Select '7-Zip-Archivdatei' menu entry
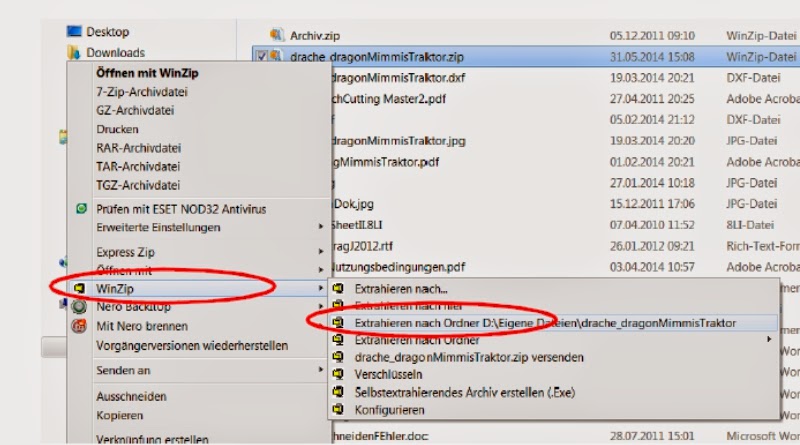 (142, 92)
